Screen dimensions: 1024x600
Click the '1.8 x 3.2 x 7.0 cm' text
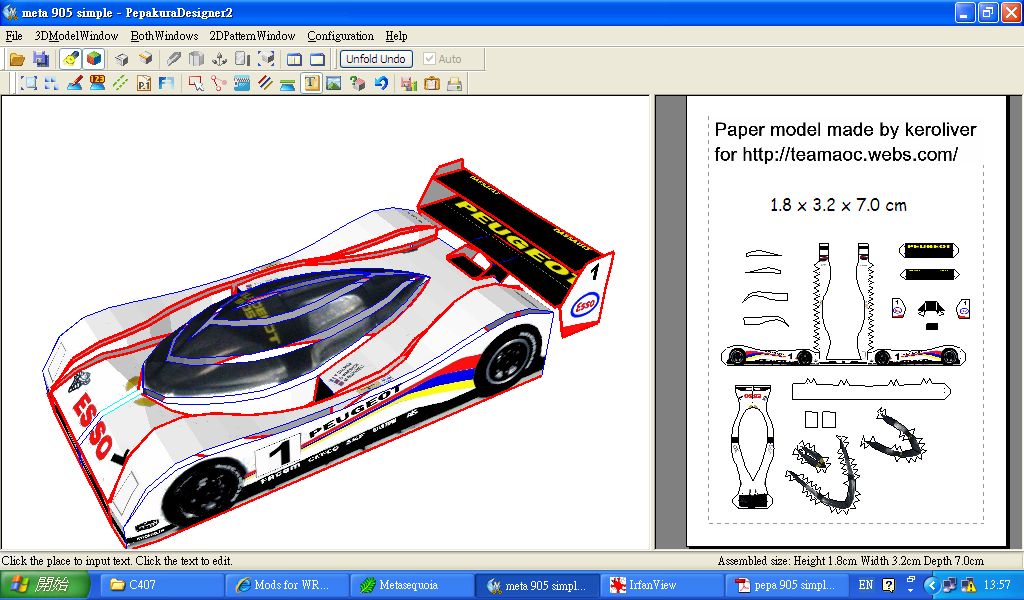click(838, 205)
